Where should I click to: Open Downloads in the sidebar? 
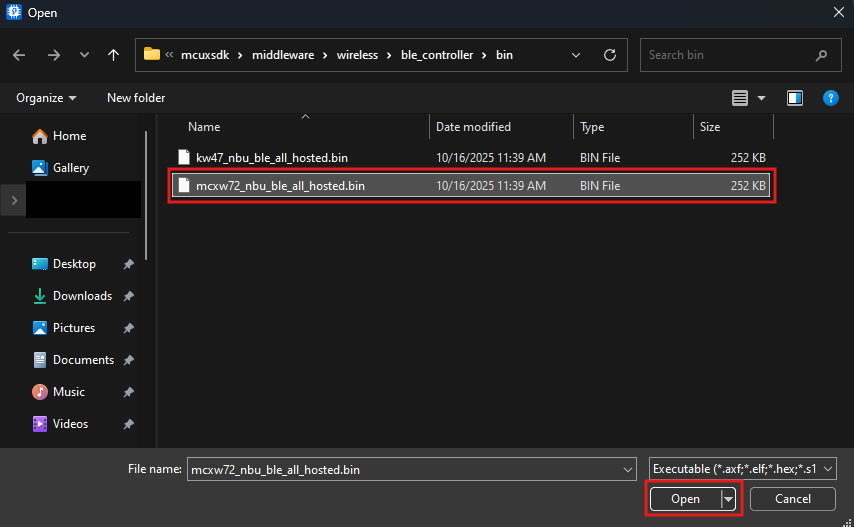(81, 296)
